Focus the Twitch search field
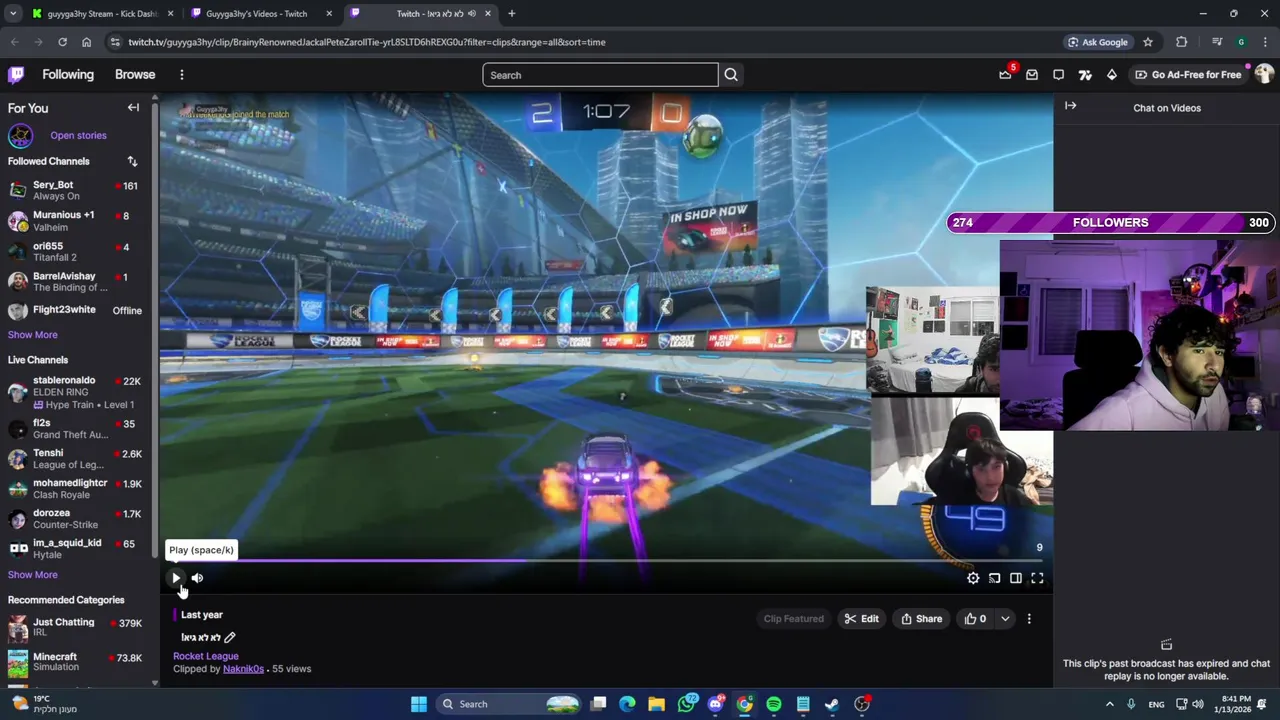This screenshot has height=720, width=1280. (x=600, y=75)
